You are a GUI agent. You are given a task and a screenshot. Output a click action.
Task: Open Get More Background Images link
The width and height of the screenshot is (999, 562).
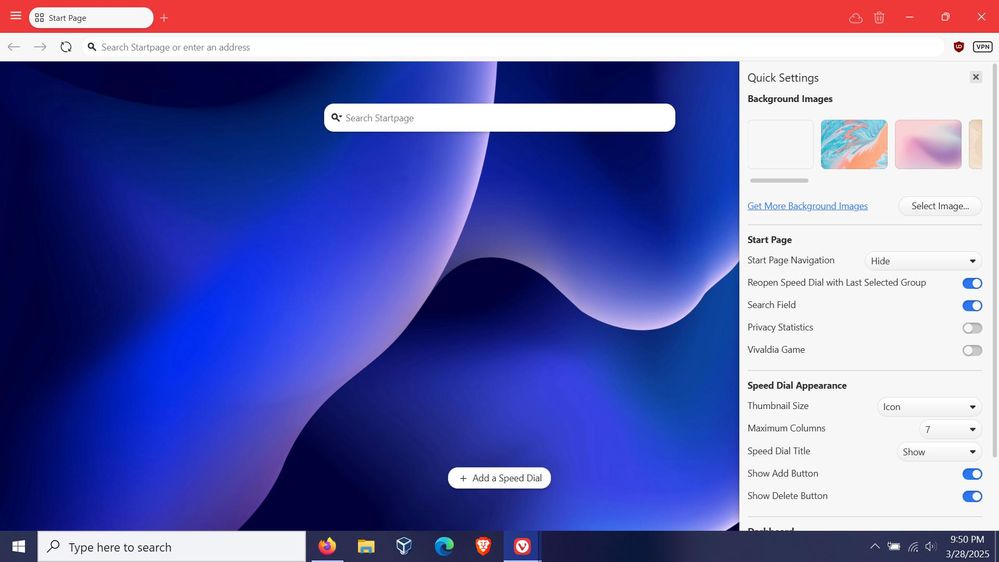coord(807,206)
